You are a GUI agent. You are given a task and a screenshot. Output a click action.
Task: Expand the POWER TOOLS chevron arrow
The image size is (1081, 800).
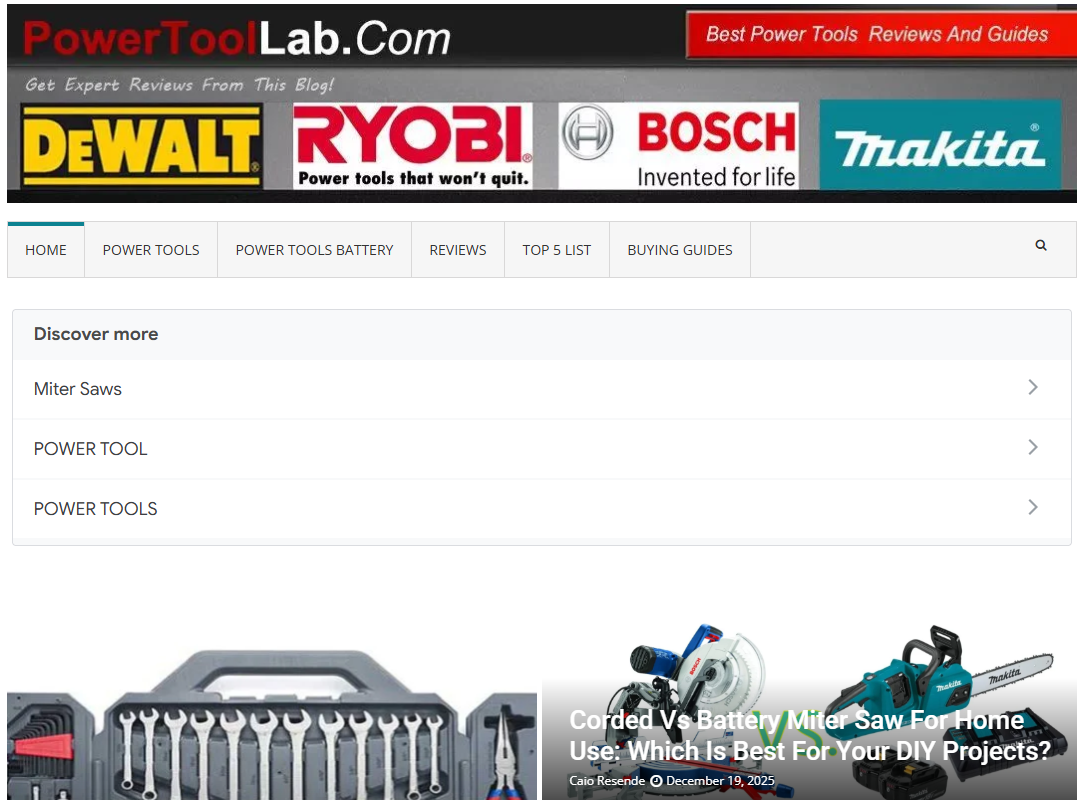(x=1033, y=508)
